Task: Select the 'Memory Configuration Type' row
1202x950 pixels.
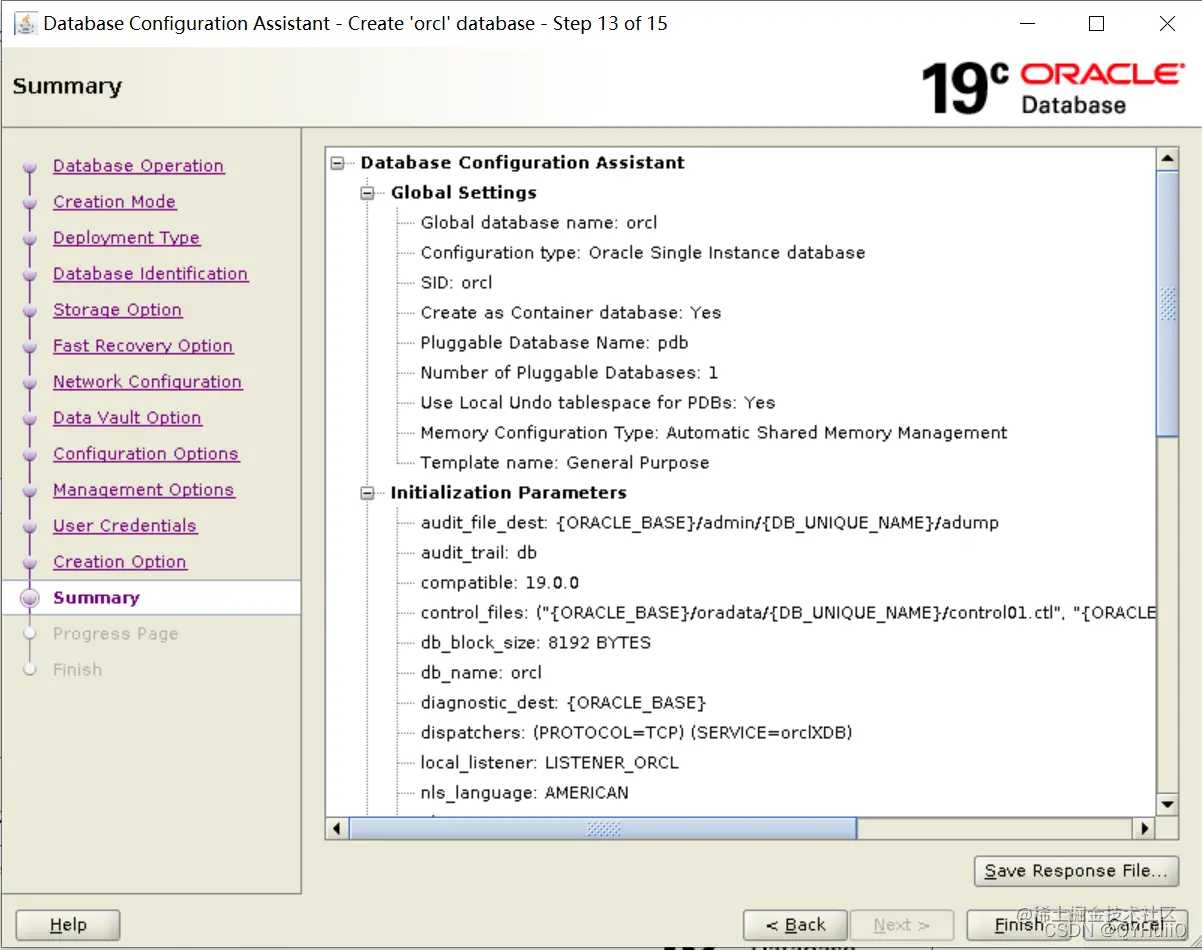Action: coord(714,433)
